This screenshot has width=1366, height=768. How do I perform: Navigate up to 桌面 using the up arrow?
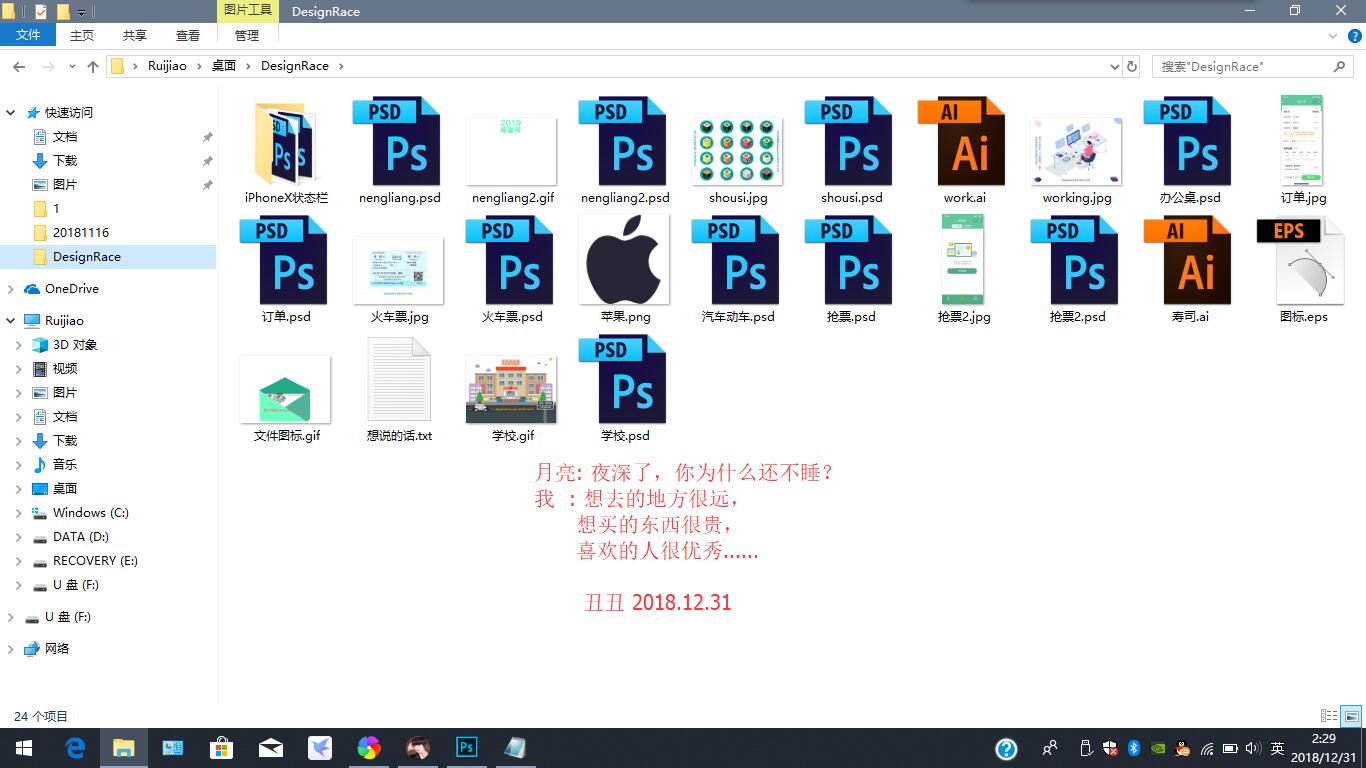point(91,66)
